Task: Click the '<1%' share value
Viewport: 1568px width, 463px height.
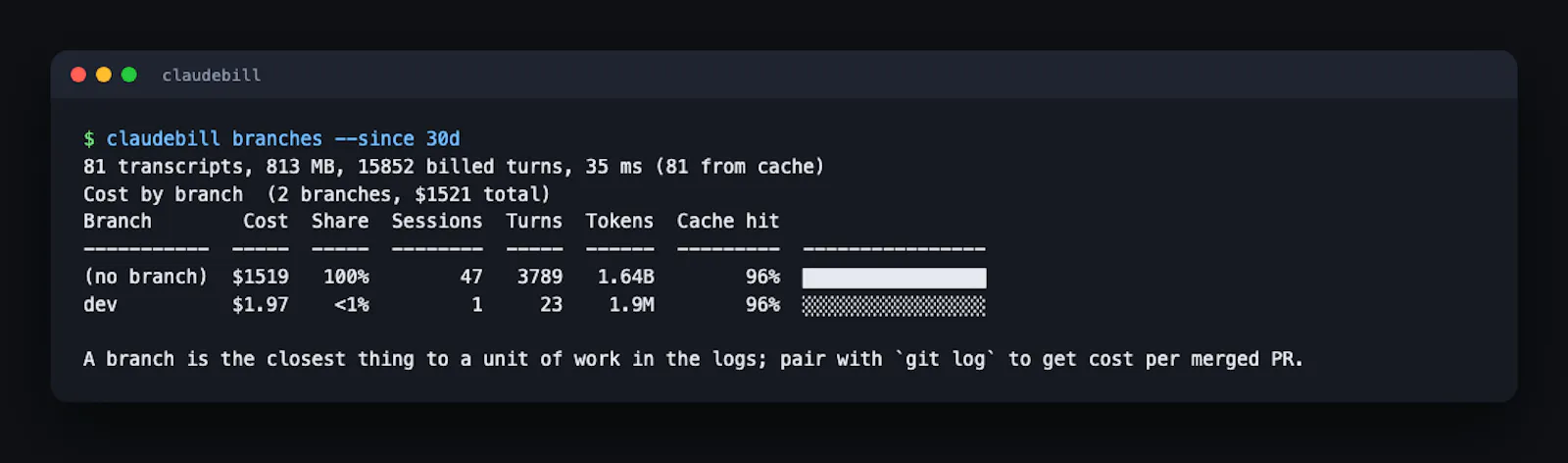Action: 352,305
